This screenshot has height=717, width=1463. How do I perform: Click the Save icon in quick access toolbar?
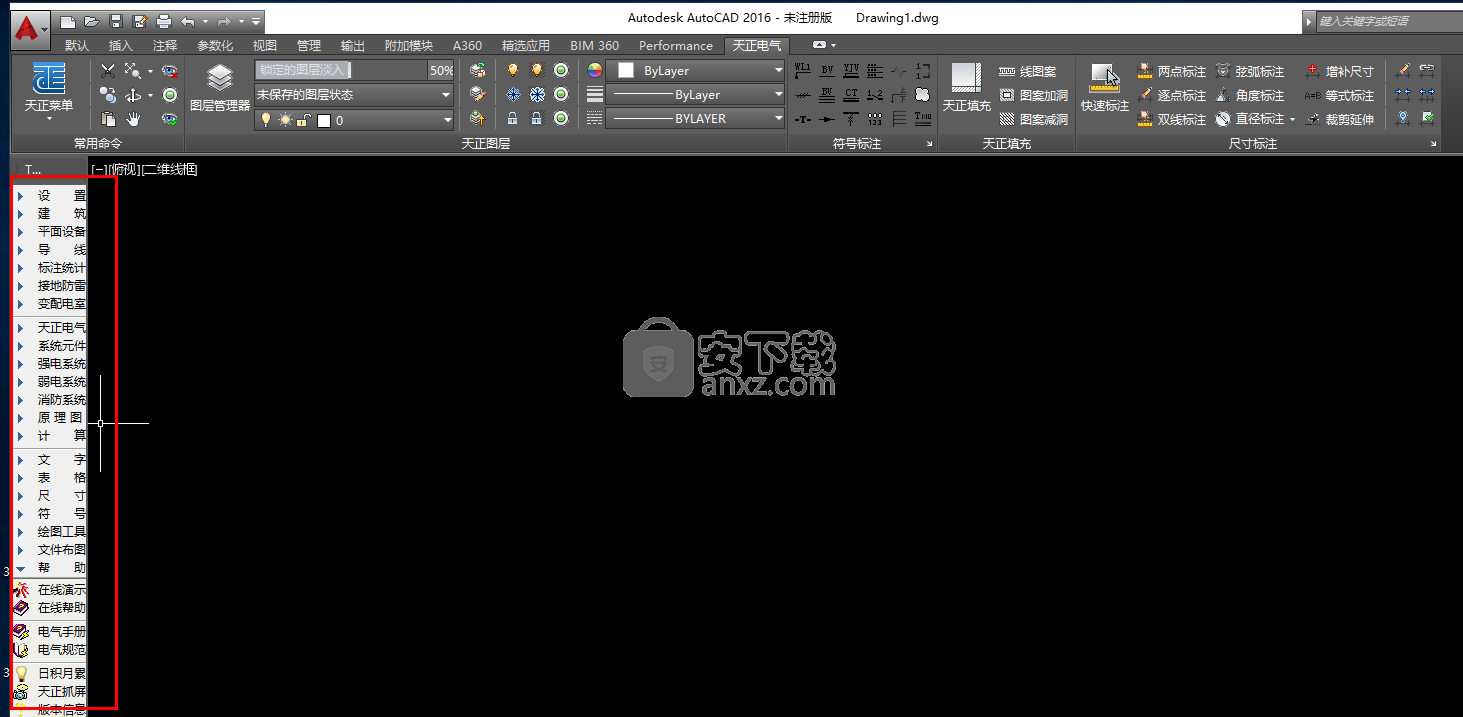115,21
